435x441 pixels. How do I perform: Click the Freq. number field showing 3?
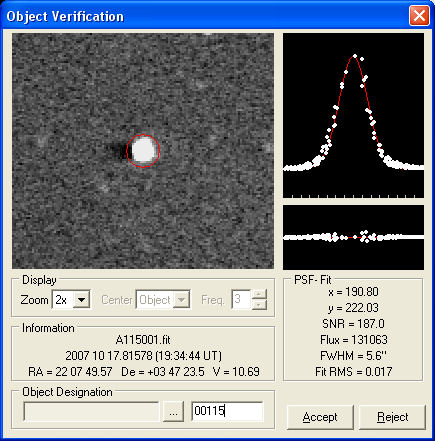pos(241,300)
